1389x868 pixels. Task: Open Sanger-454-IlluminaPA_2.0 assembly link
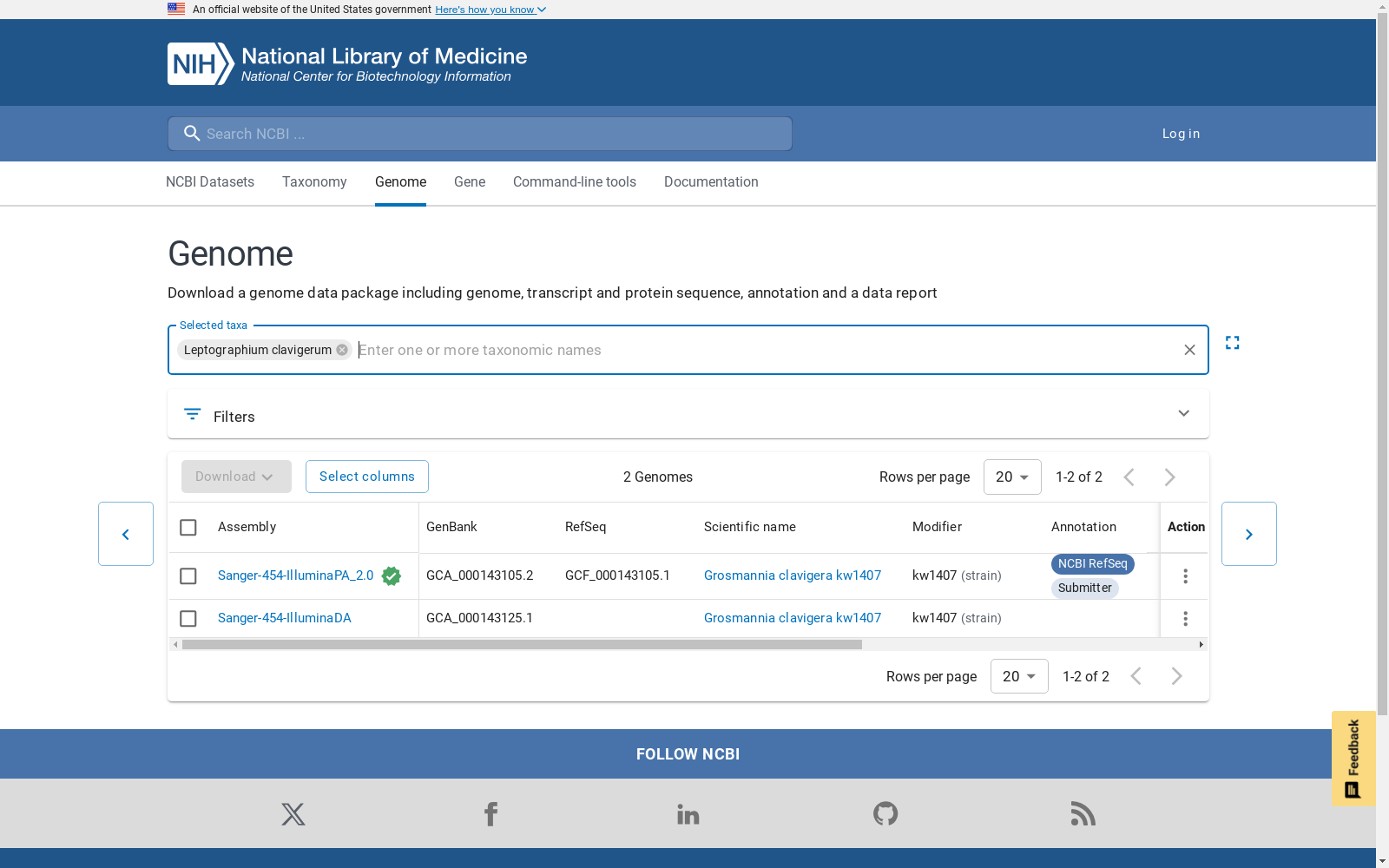click(x=295, y=575)
